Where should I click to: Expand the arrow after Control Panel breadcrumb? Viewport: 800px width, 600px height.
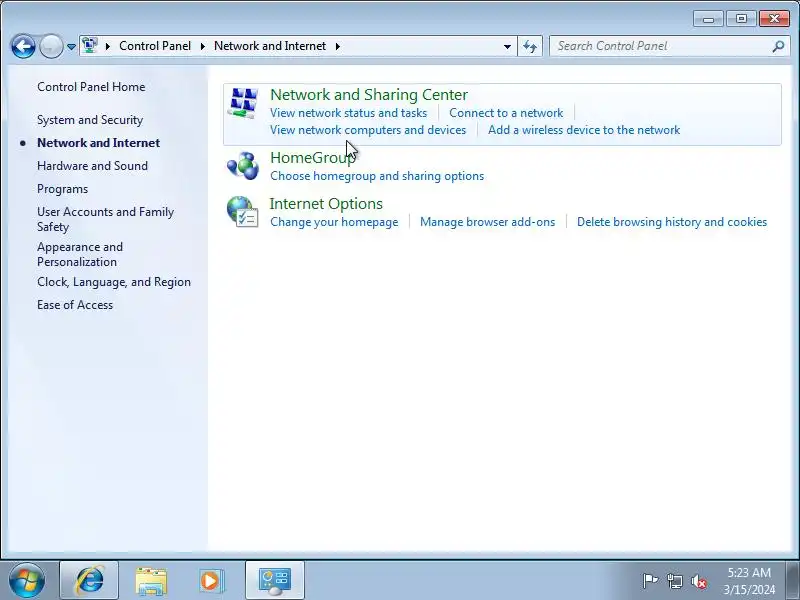click(203, 46)
